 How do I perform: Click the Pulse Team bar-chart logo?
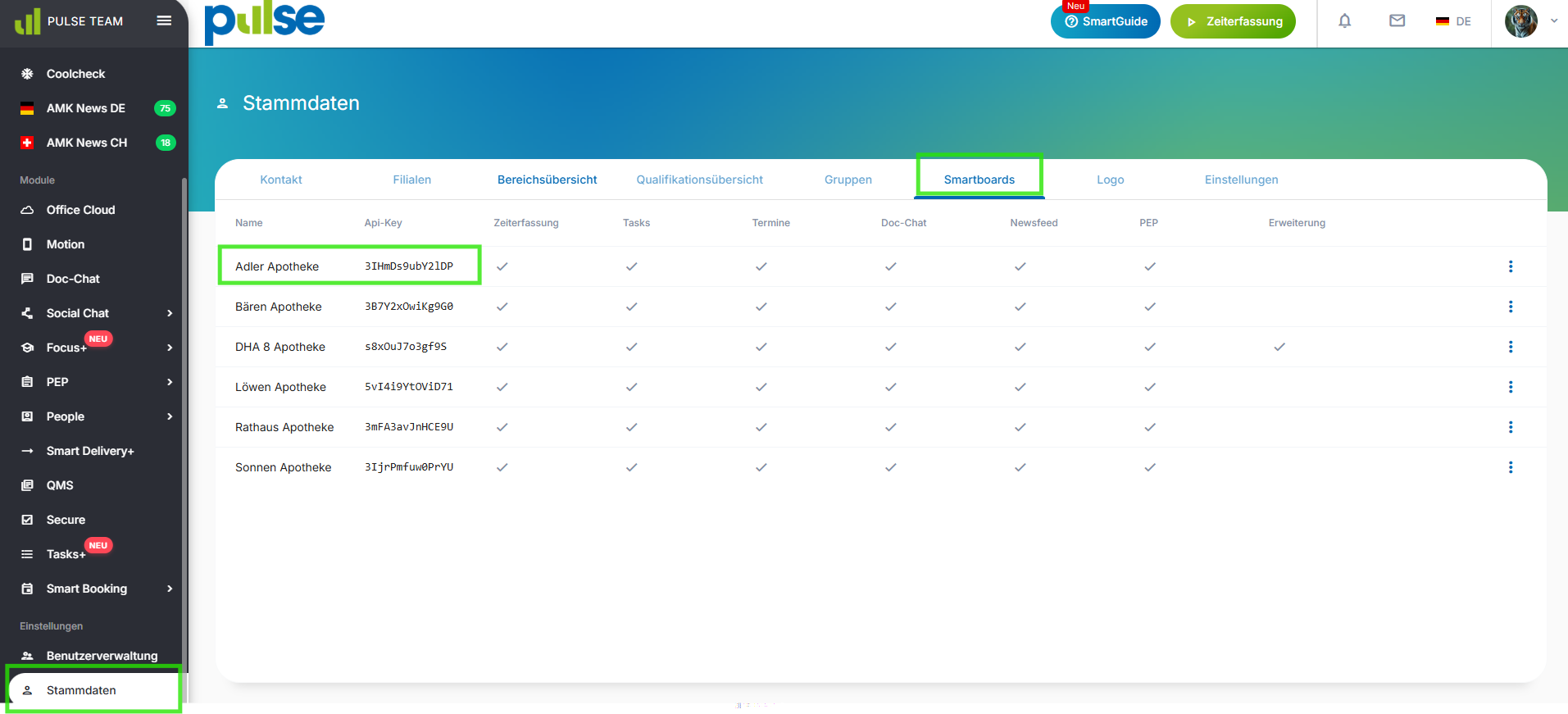click(27, 21)
